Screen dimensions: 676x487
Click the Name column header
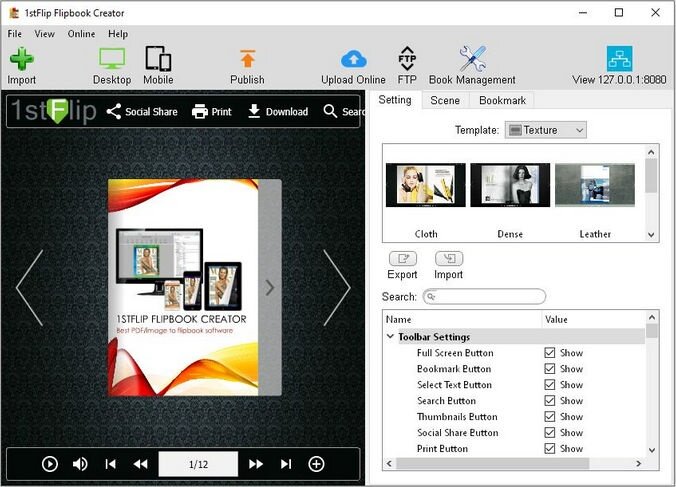click(463, 319)
